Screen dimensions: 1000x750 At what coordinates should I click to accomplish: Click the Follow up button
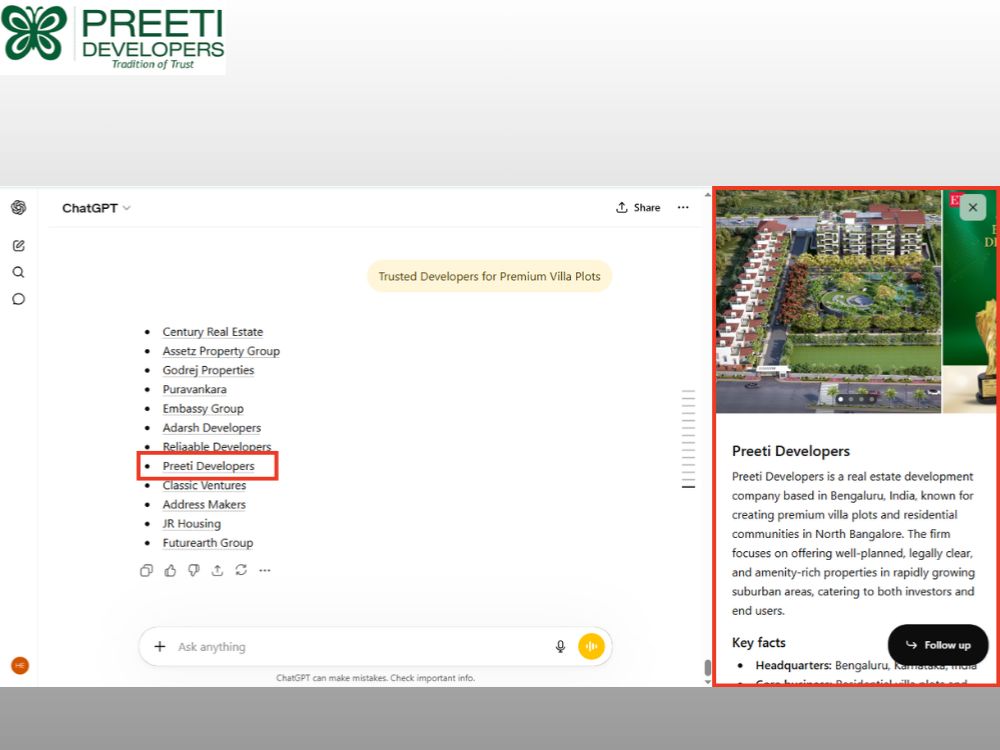(938, 645)
